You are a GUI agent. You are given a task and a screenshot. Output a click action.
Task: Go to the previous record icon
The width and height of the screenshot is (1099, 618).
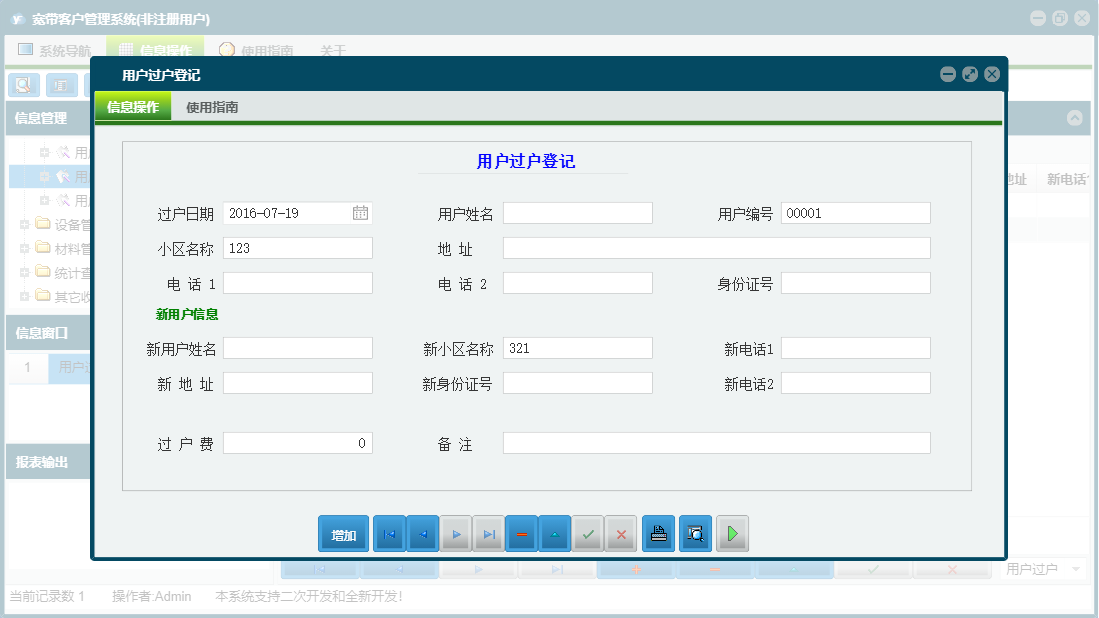422,533
